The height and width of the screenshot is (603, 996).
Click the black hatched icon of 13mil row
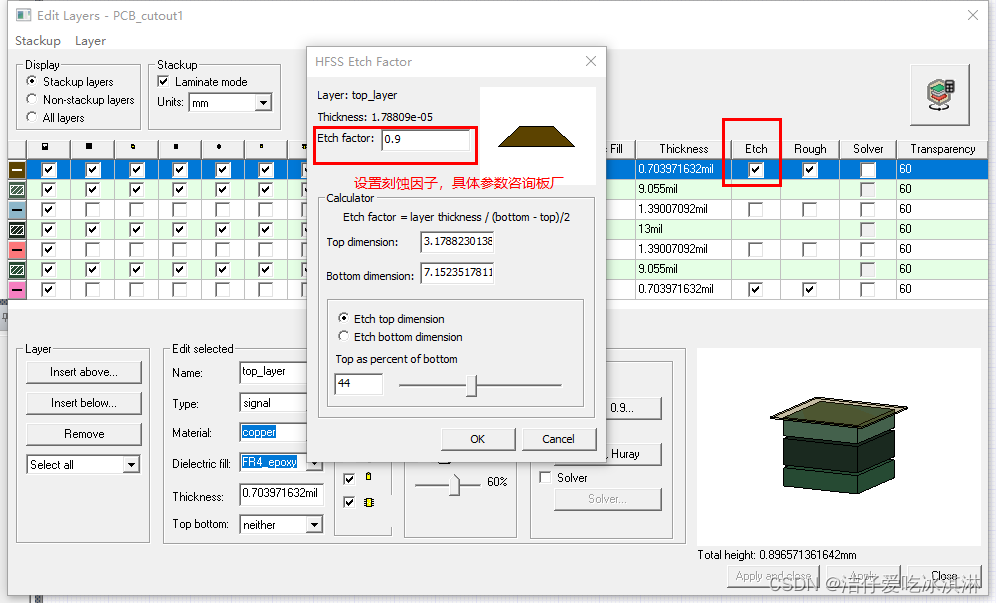click(x=17, y=229)
